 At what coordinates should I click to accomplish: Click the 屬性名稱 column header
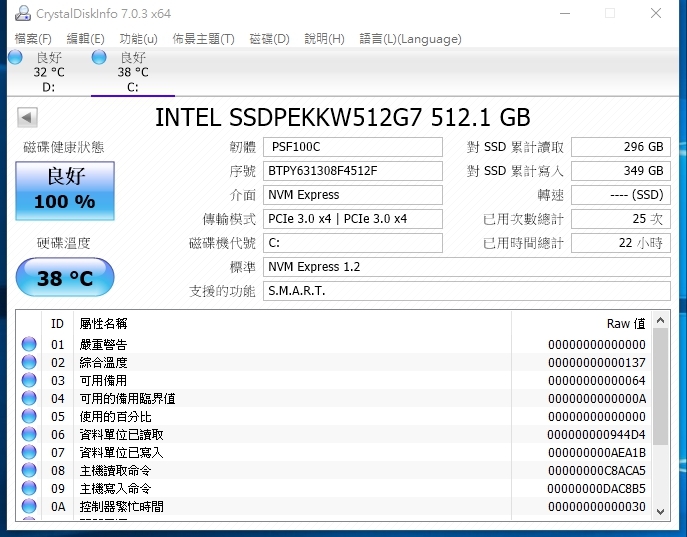tap(292, 324)
